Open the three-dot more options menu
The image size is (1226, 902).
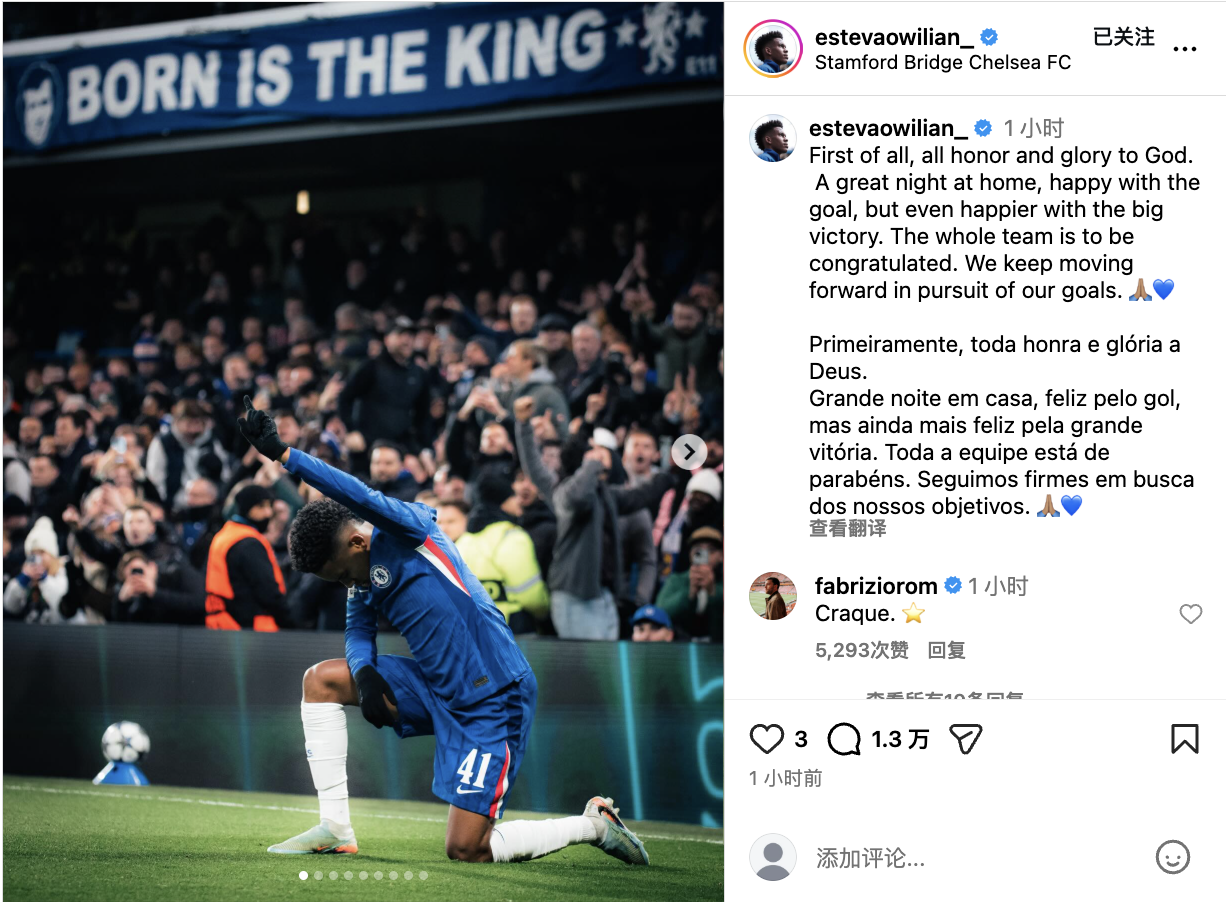pos(1184,49)
